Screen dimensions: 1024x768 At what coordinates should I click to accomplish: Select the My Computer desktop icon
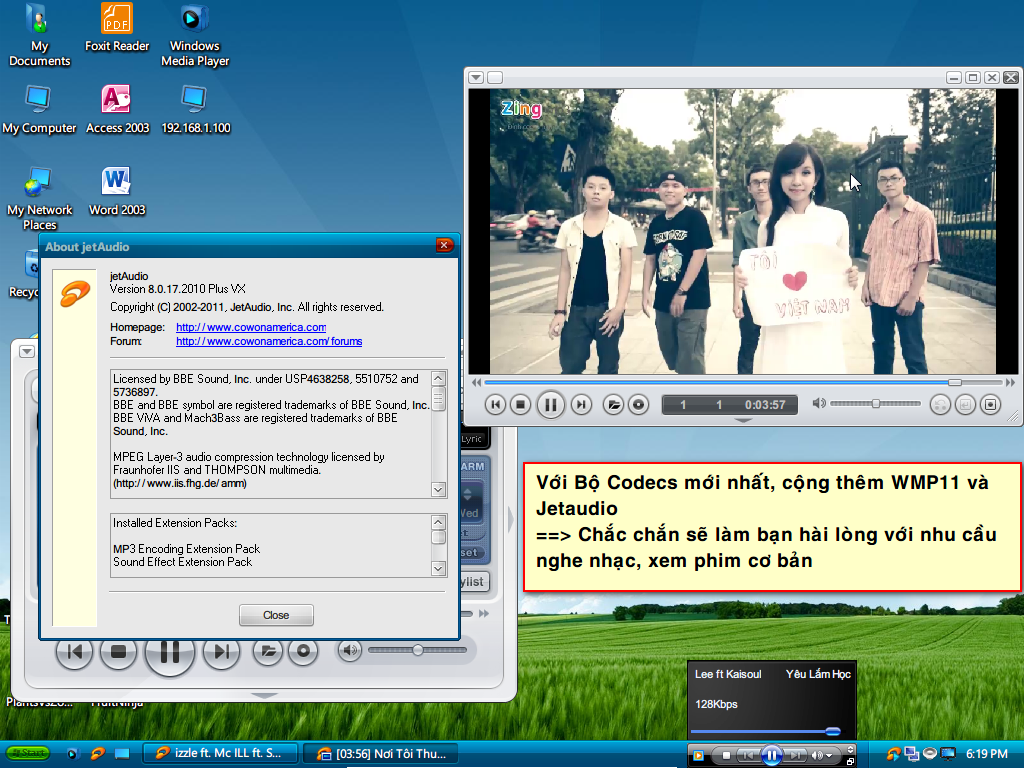[x=39, y=110]
